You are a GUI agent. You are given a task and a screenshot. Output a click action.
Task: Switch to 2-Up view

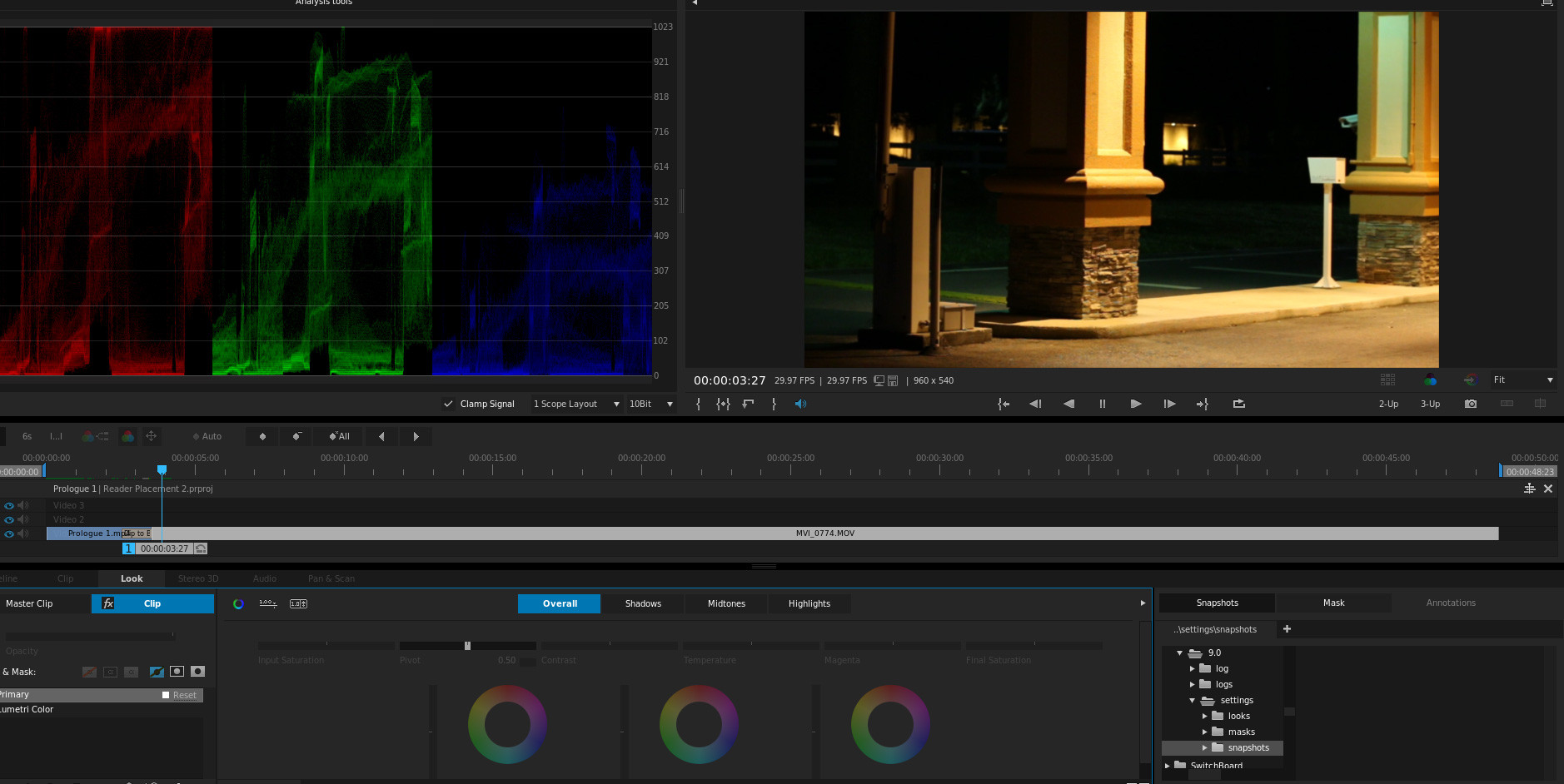pyautogui.click(x=1388, y=404)
